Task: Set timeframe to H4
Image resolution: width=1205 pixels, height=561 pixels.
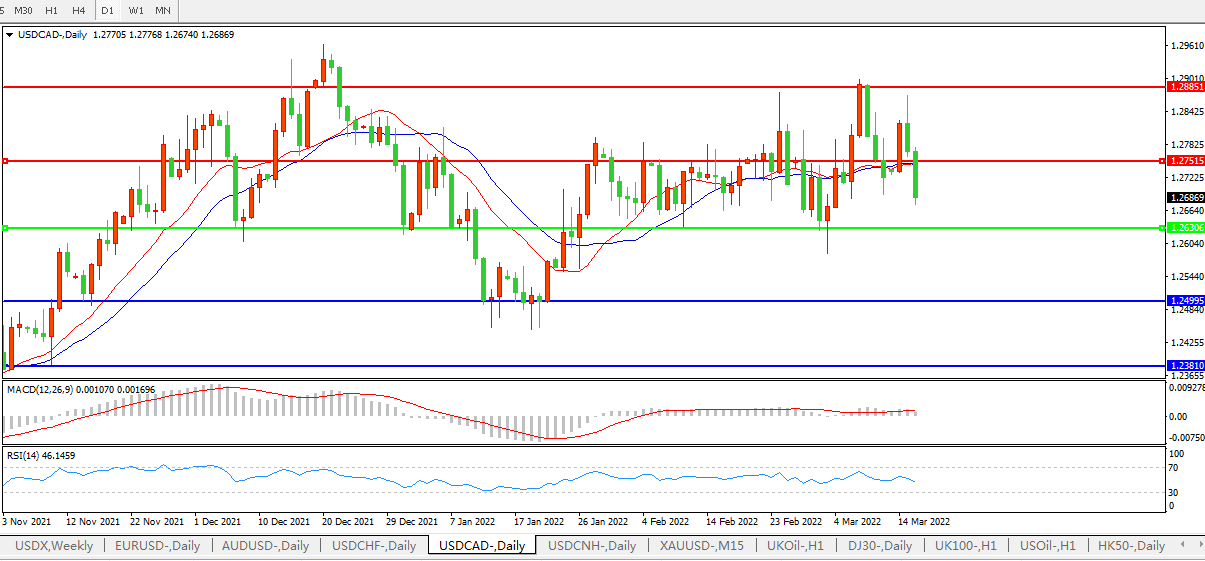Action: click(78, 10)
